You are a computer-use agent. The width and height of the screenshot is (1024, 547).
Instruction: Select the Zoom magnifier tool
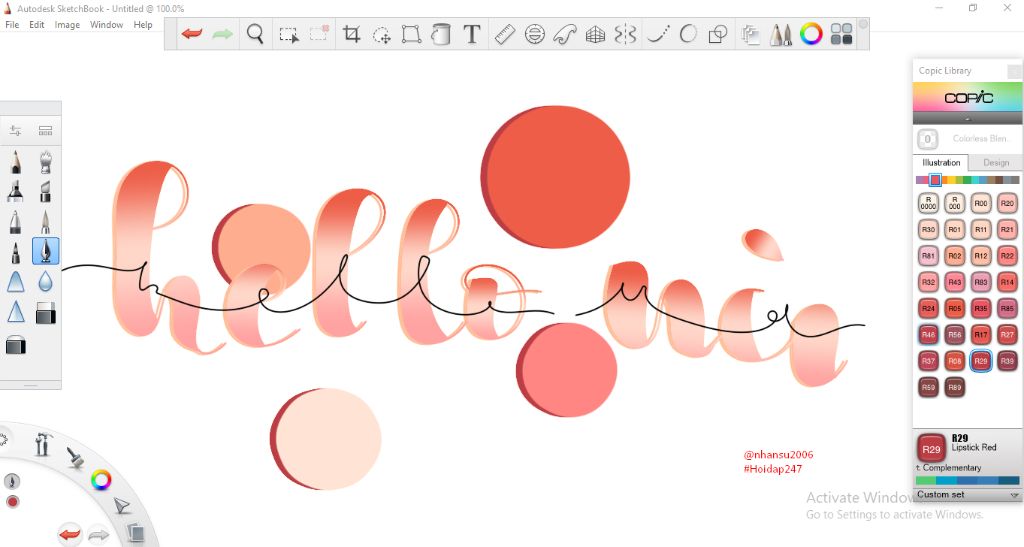tap(255, 33)
